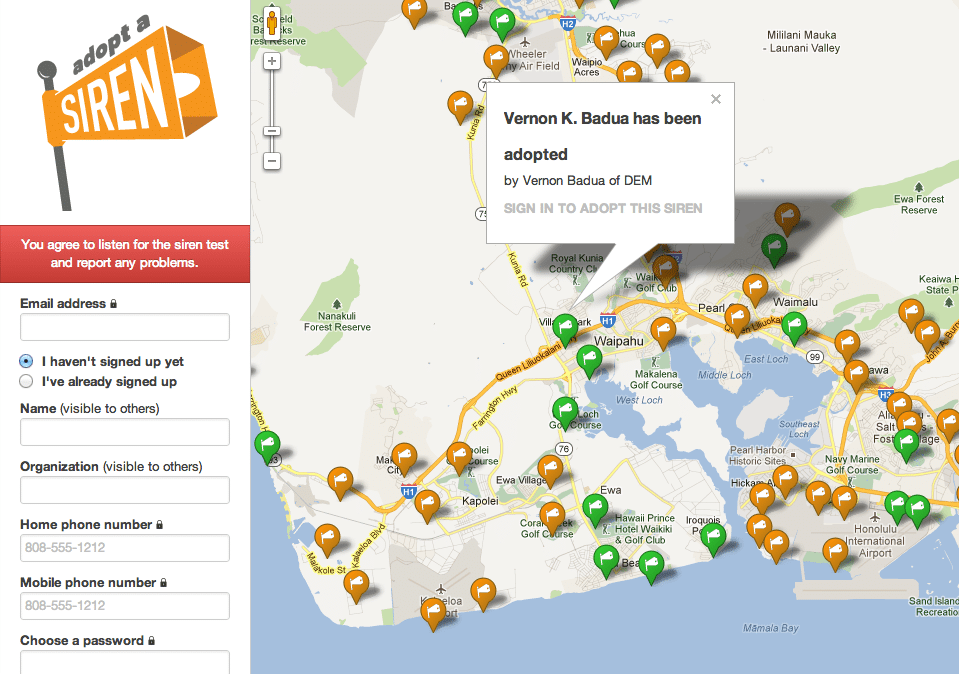This screenshot has width=959, height=674.
Task: Click the red siren test agreement banner
Action: [x=125, y=254]
